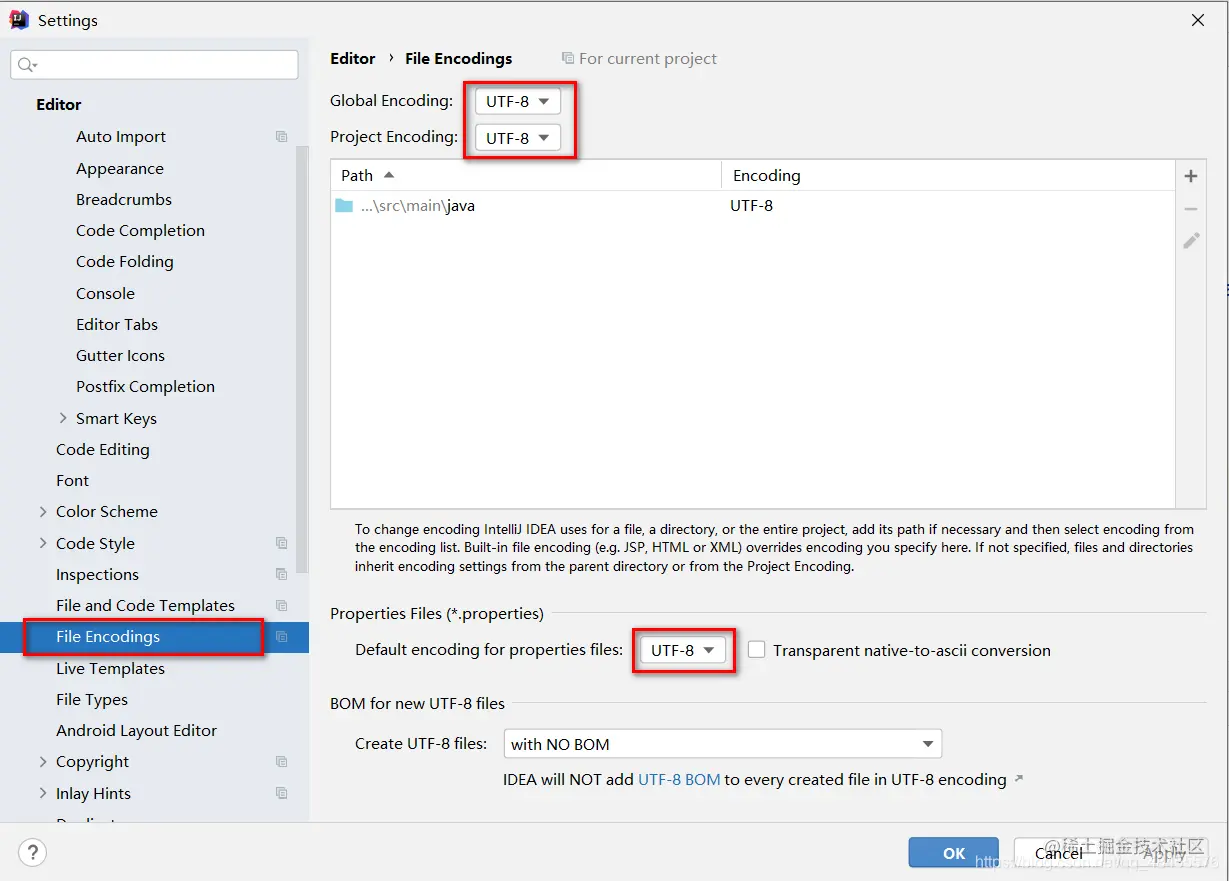The image size is (1229, 881).
Task: Click the add path plus icon
Action: click(x=1190, y=176)
